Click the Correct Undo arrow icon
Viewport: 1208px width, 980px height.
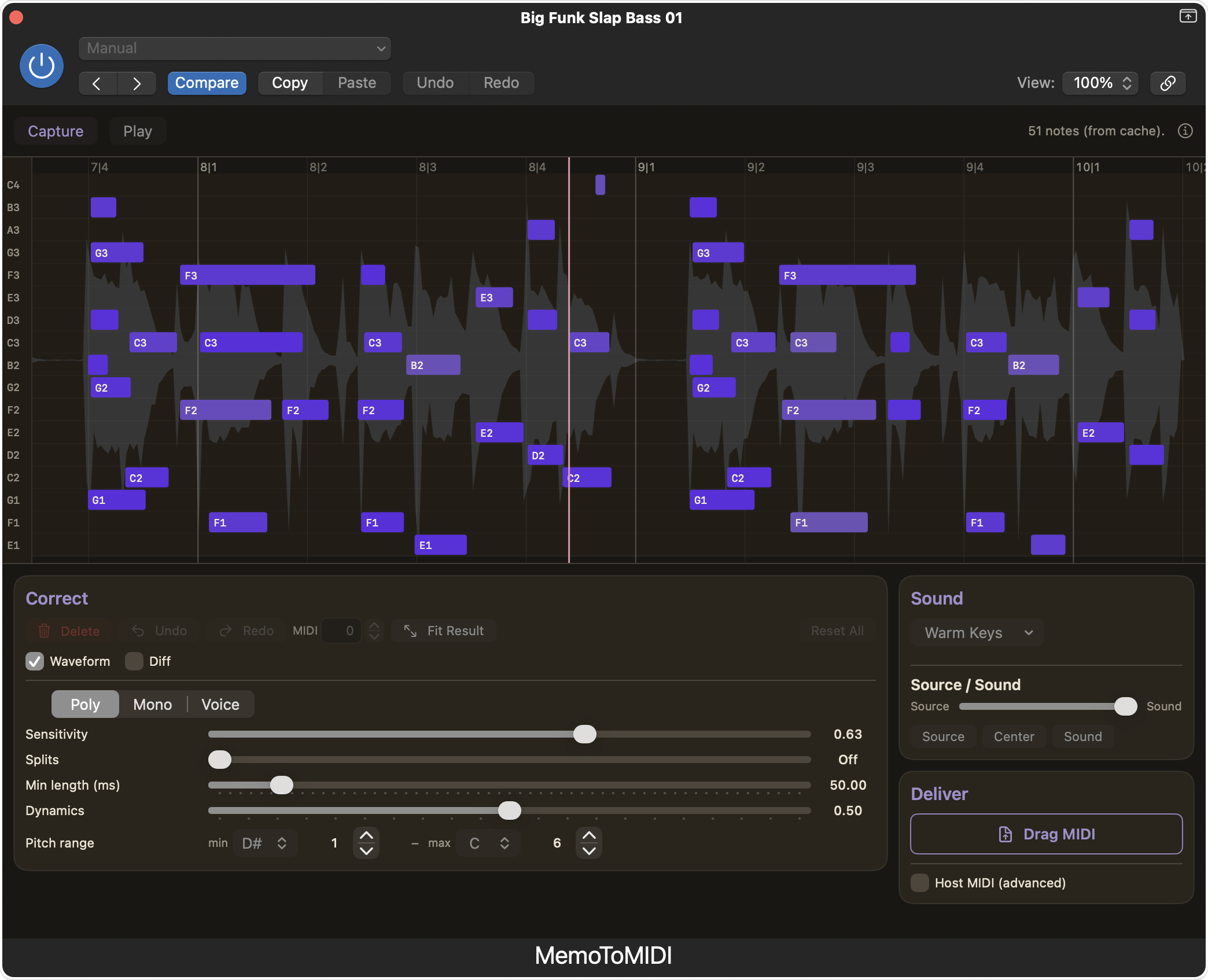[138, 631]
